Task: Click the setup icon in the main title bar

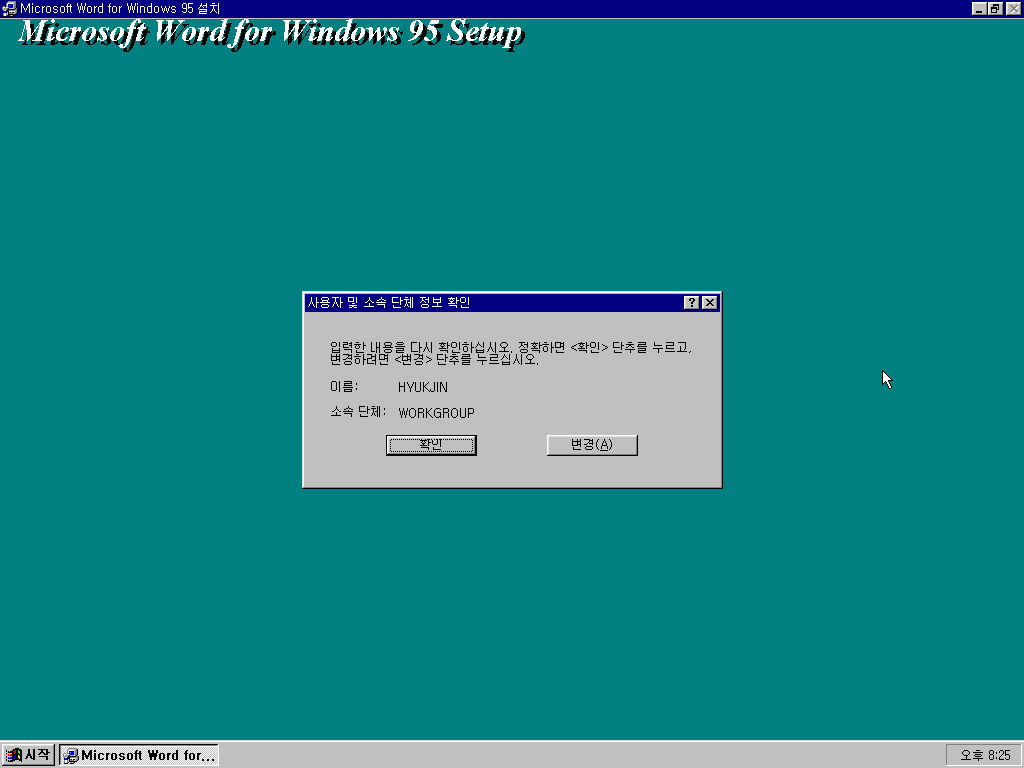Action: coord(10,8)
